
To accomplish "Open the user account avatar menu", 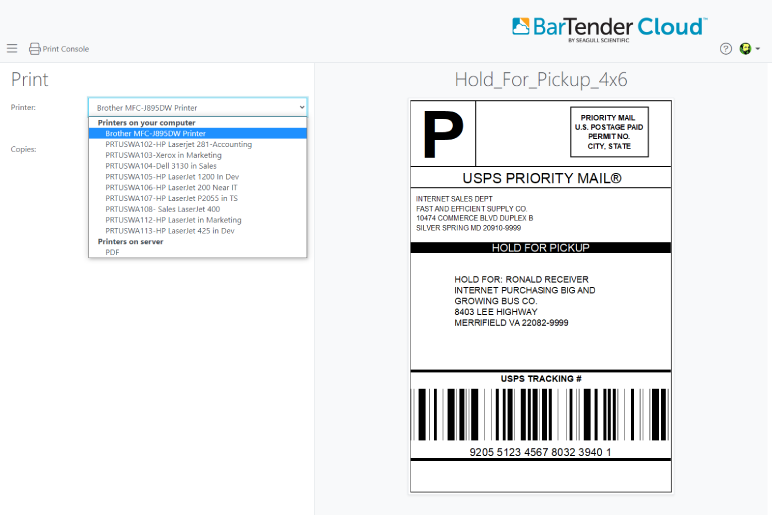I will click(745, 48).
